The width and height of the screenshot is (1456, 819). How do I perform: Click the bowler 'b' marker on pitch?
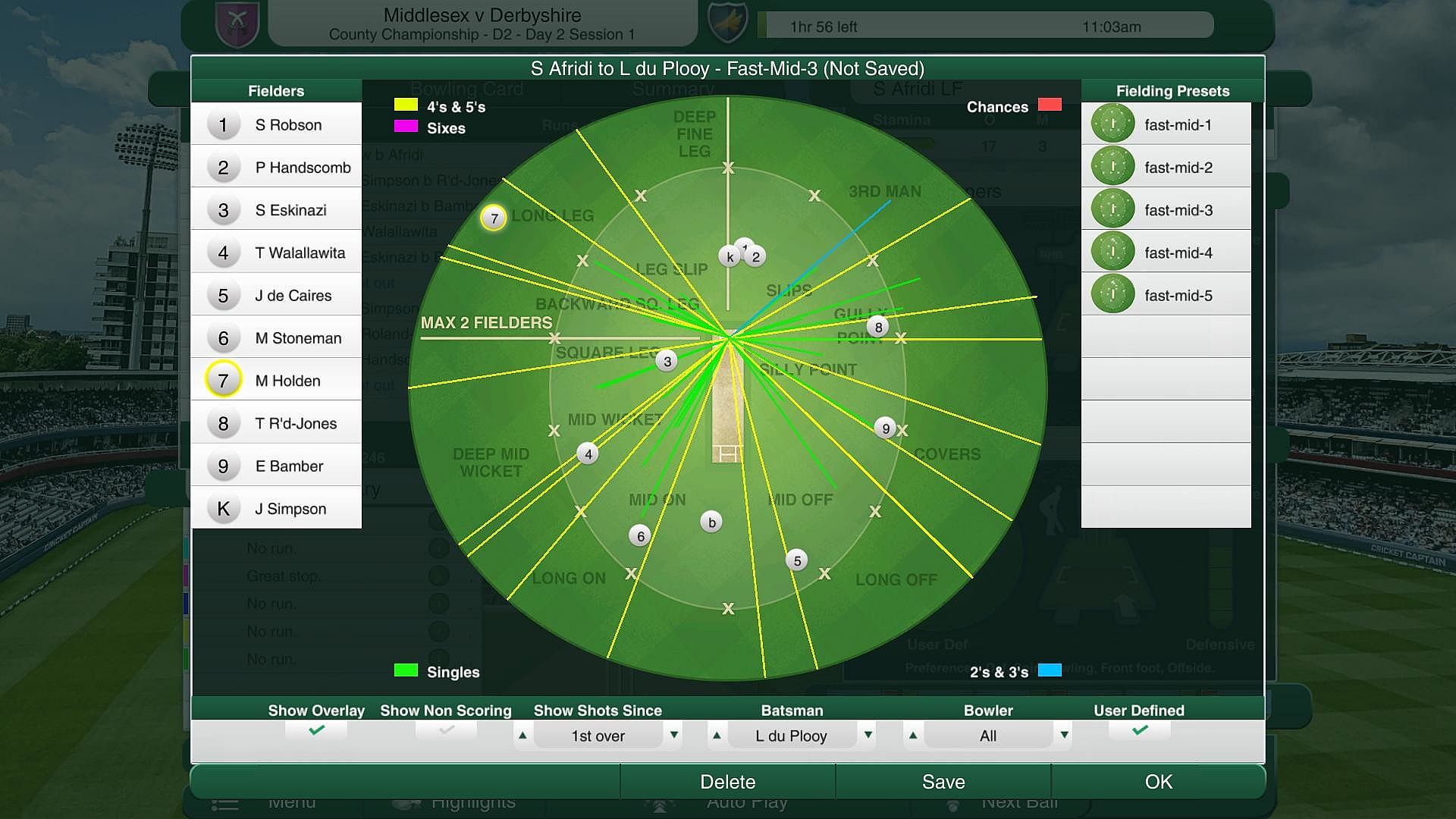pyautogui.click(x=711, y=522)
